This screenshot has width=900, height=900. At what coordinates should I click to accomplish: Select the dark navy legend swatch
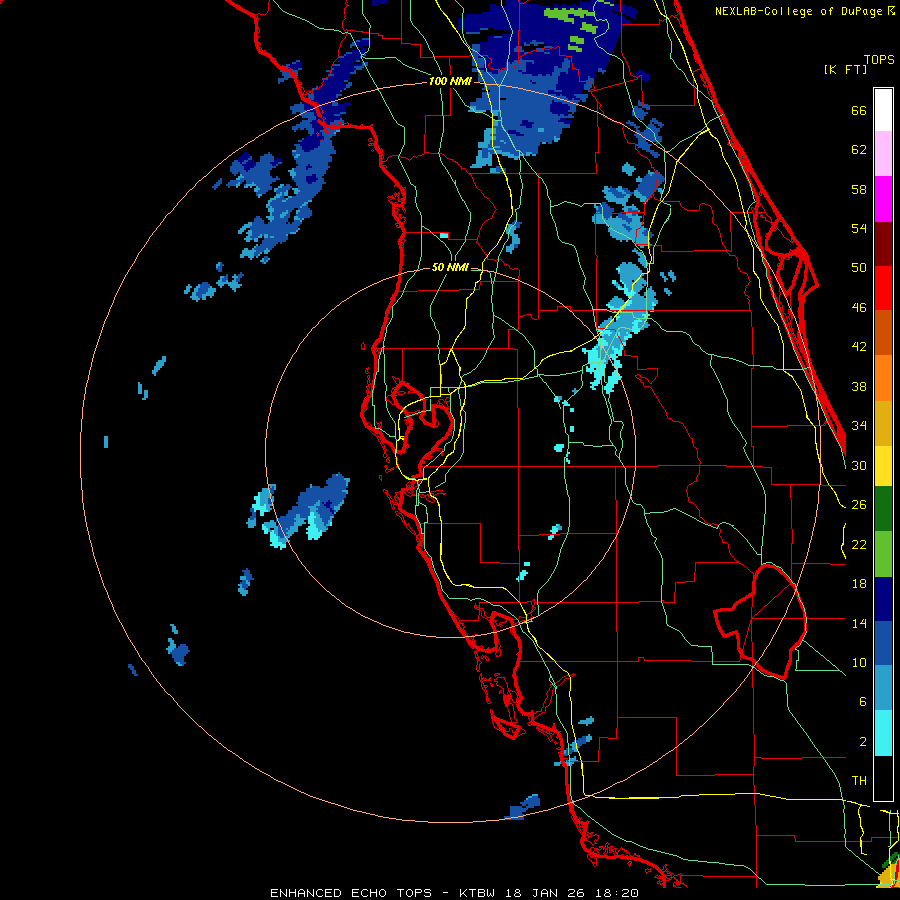(x=883, y=599)
